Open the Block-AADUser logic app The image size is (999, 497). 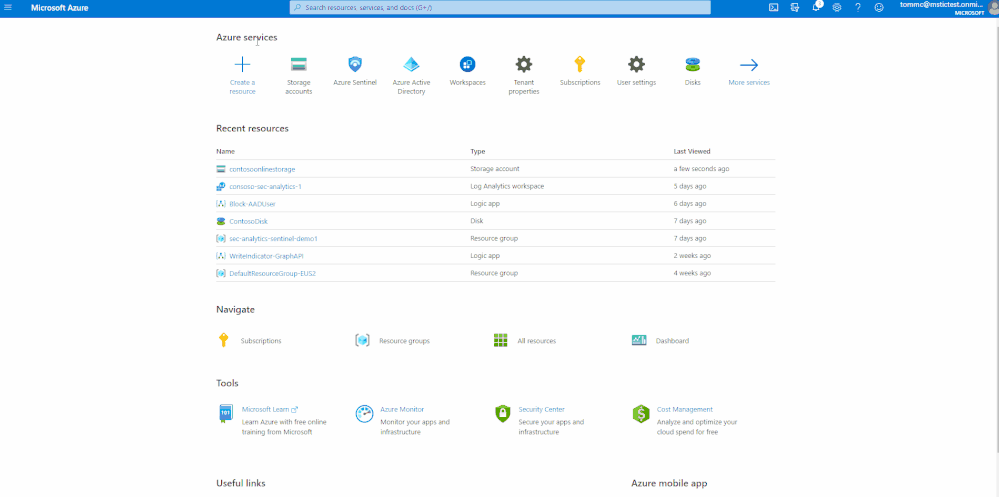pos(252,204)
